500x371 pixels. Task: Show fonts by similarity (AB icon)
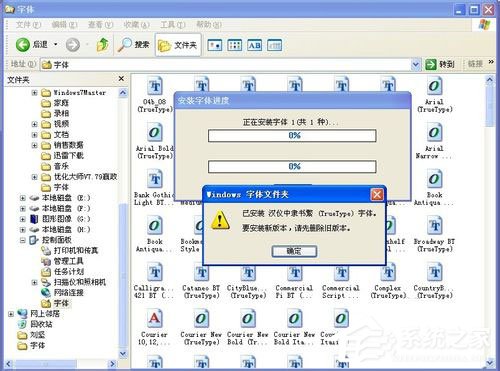coord(255,45)
